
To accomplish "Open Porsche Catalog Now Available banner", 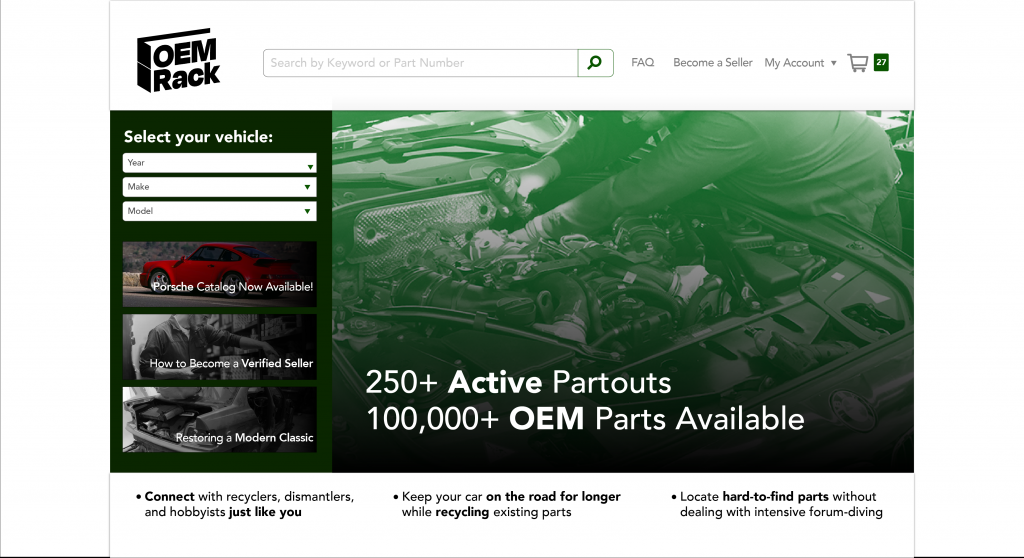I will pyautogui.click(x=219, y=273).
